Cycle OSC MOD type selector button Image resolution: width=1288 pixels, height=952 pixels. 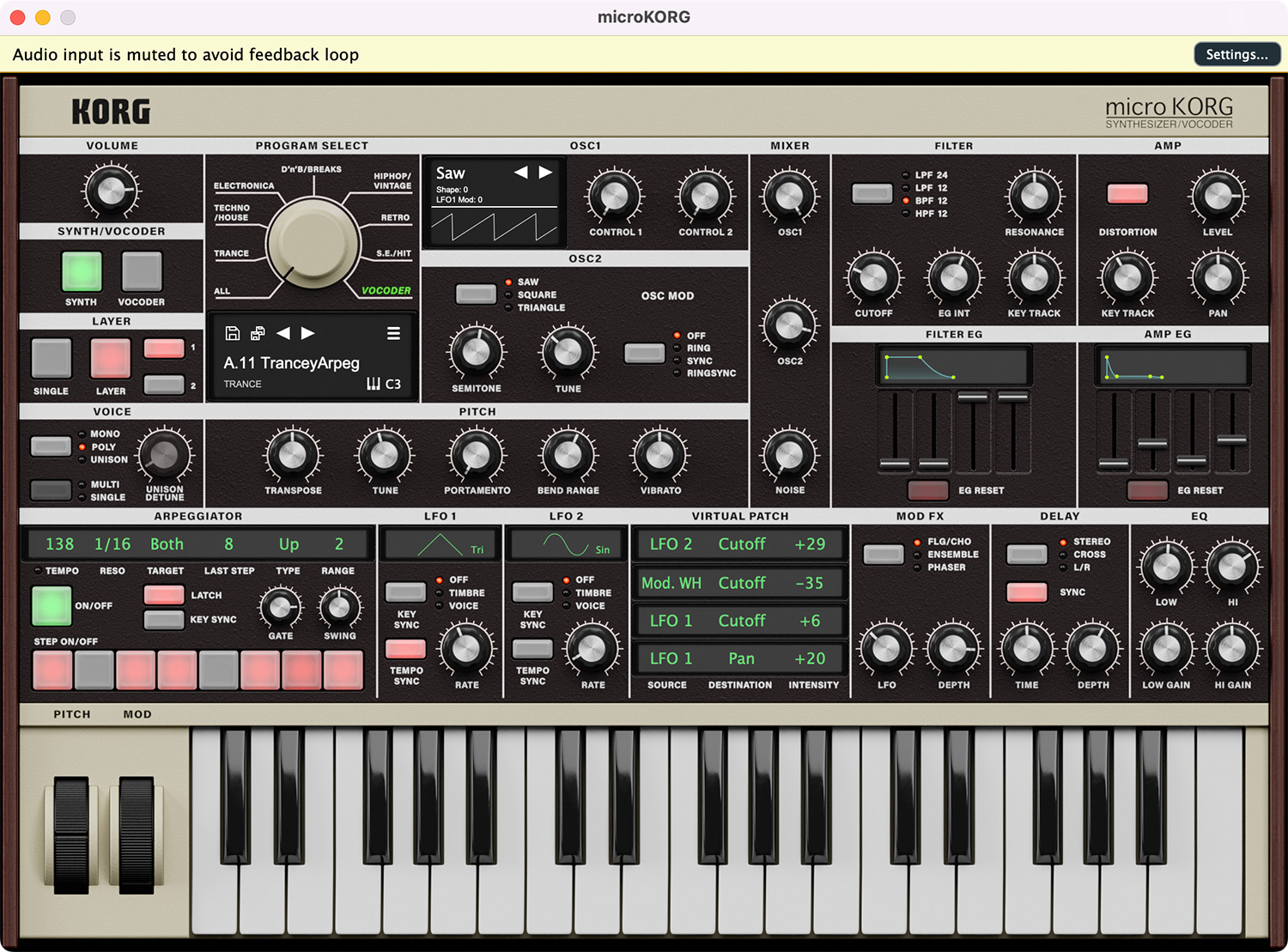[644, 353]
